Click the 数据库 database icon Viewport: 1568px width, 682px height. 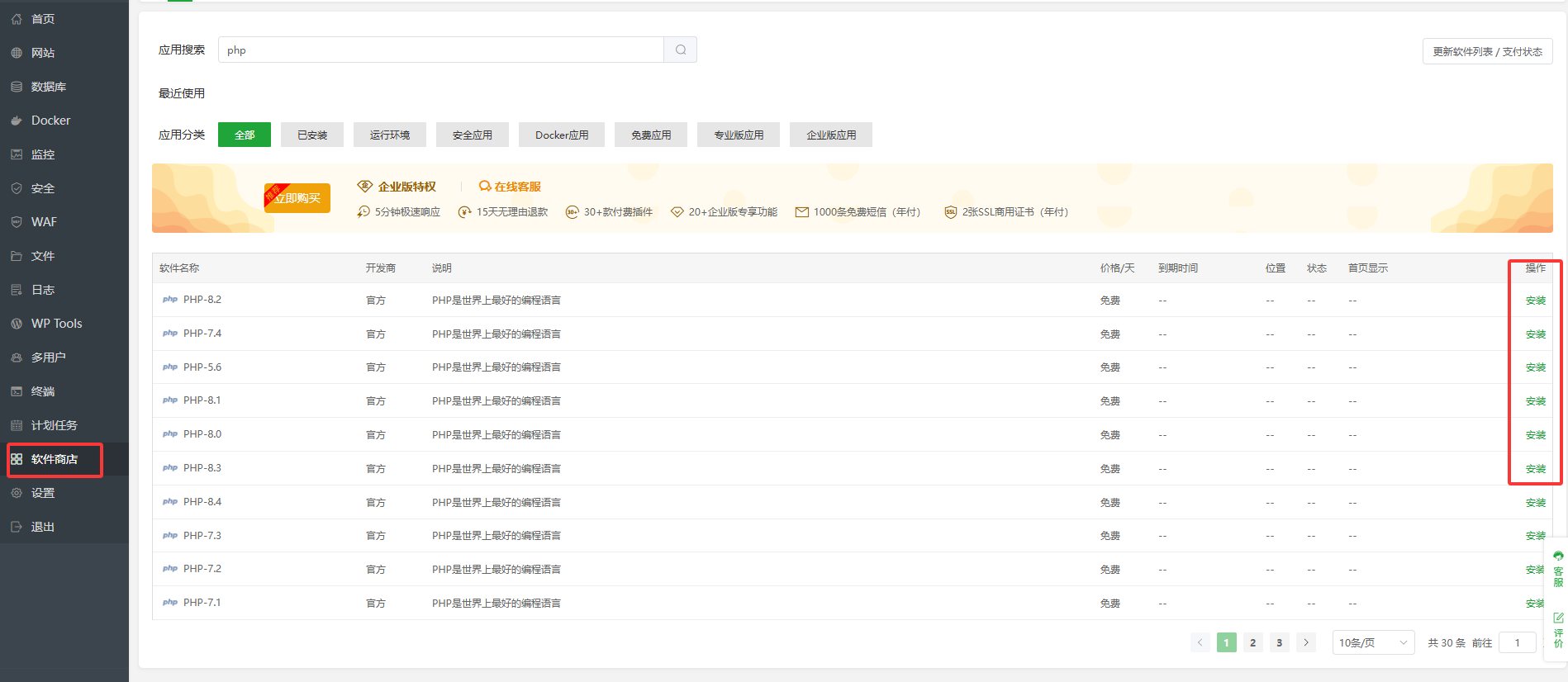17,87
